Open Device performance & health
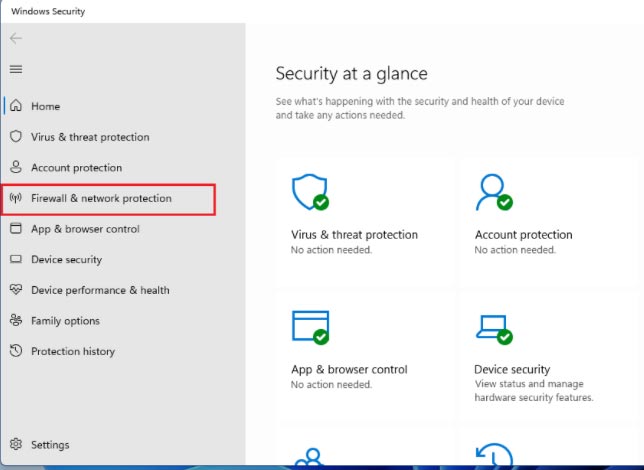The width and height of the screenshot is (644, 470). point(100,290)
